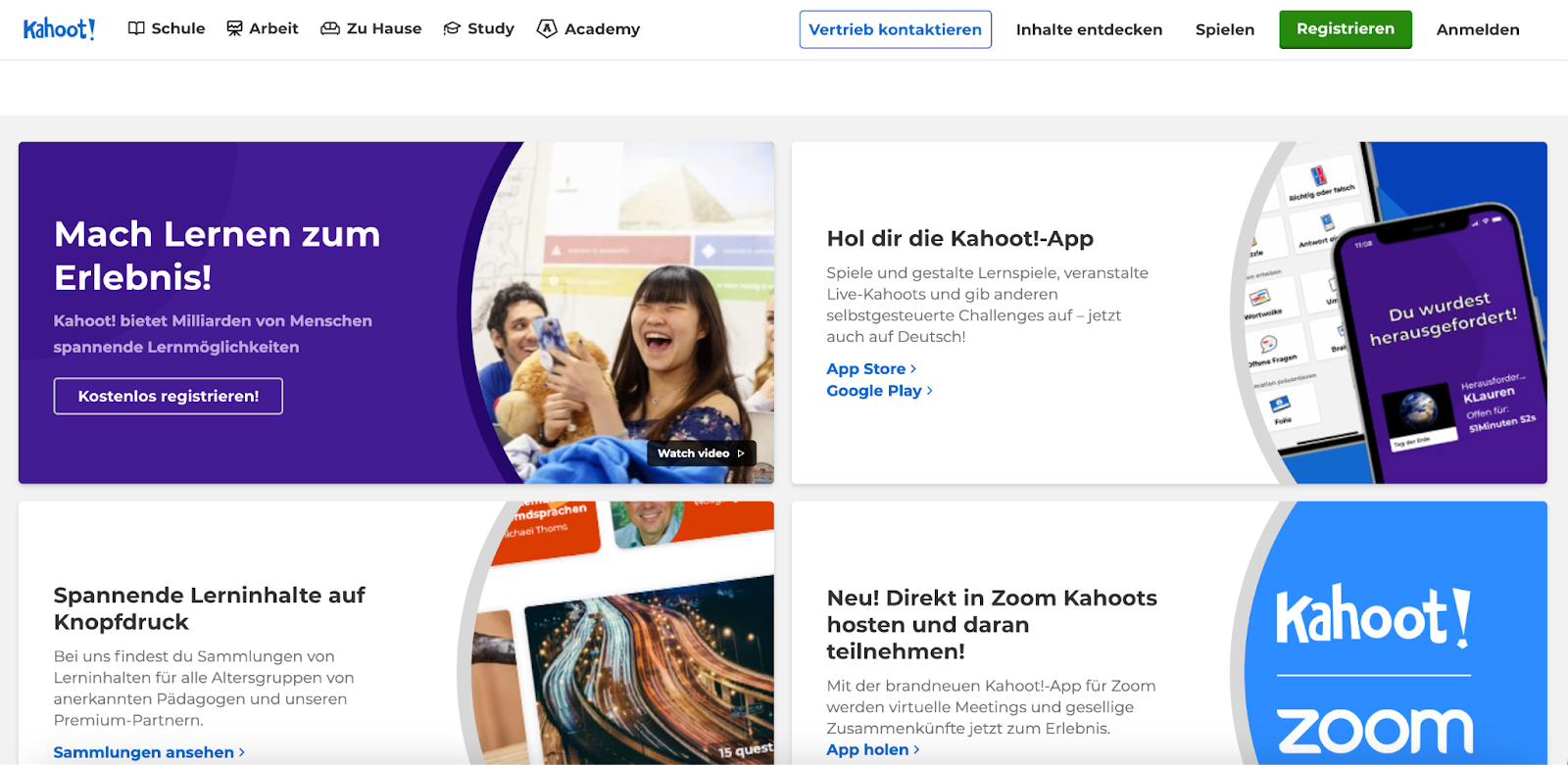Click the green Registrieren button

[x=1346, y=29]
